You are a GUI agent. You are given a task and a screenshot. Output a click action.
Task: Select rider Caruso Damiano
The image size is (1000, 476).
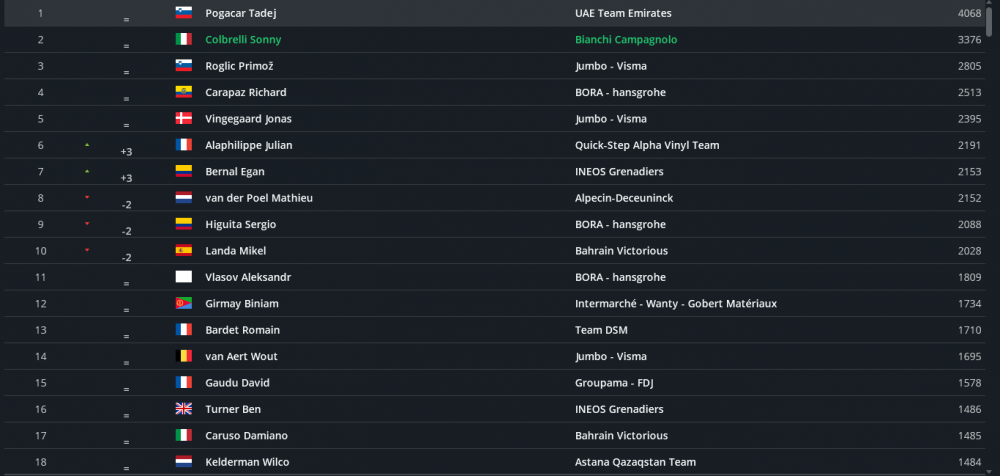click(x=246, y=435)
